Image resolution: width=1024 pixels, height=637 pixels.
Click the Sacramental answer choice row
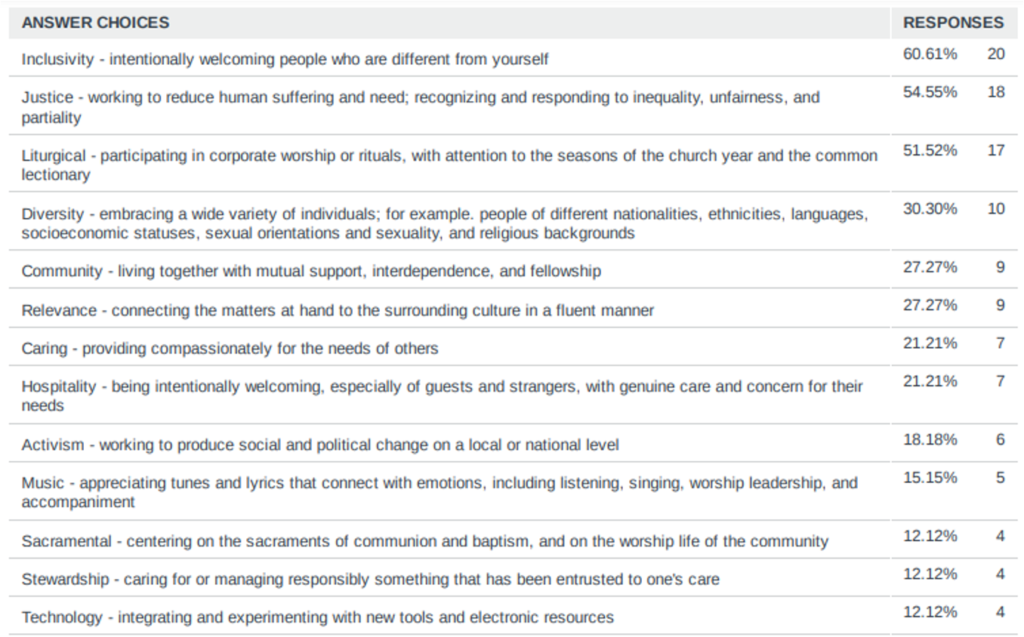(x=425, y=541)
